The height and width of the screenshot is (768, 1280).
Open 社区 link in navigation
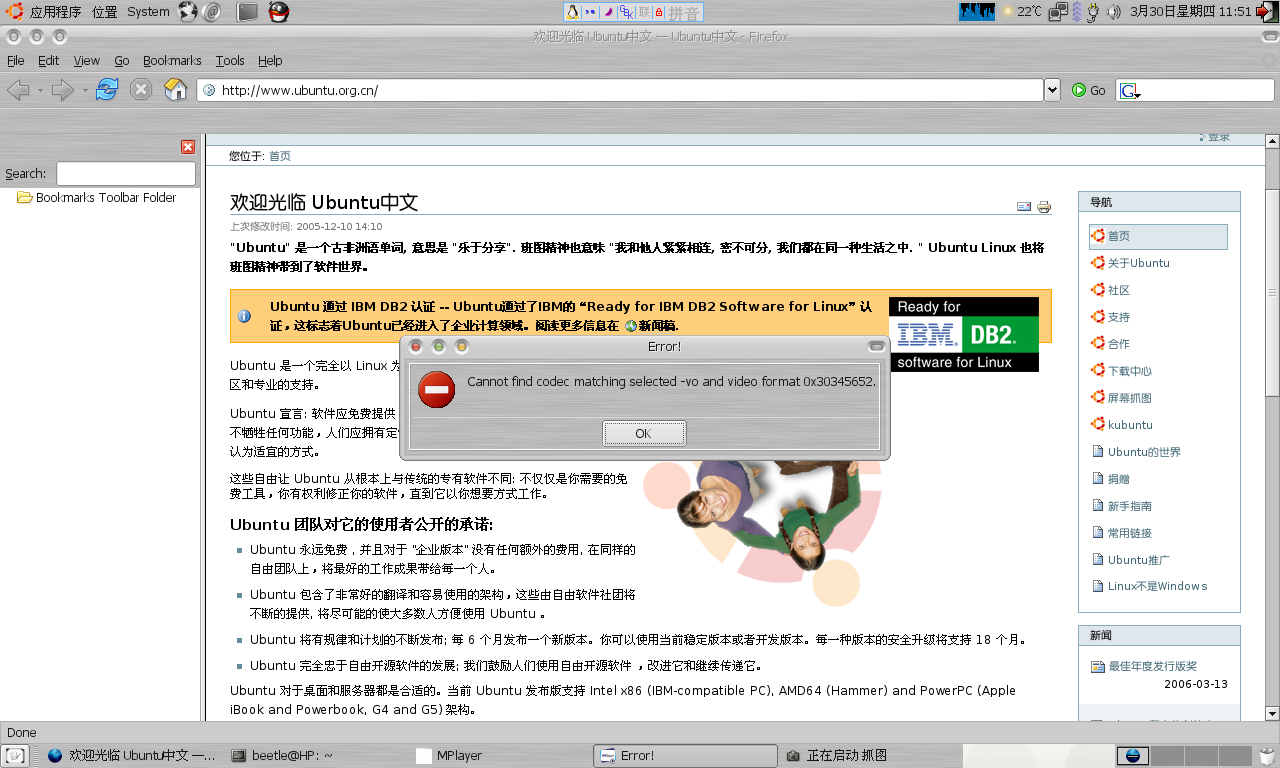[1119, 290]
